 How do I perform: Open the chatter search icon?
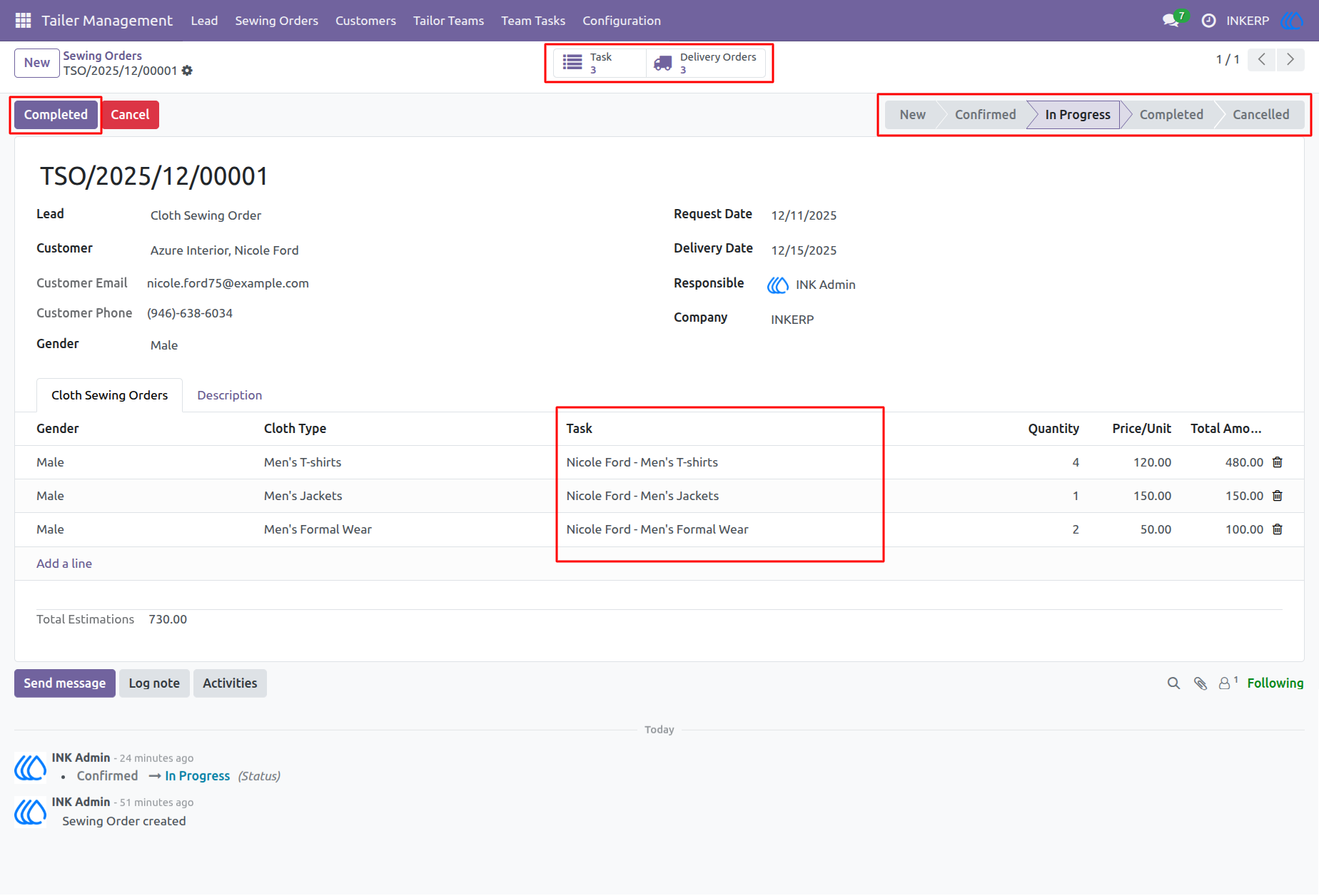coord(1173,683)
